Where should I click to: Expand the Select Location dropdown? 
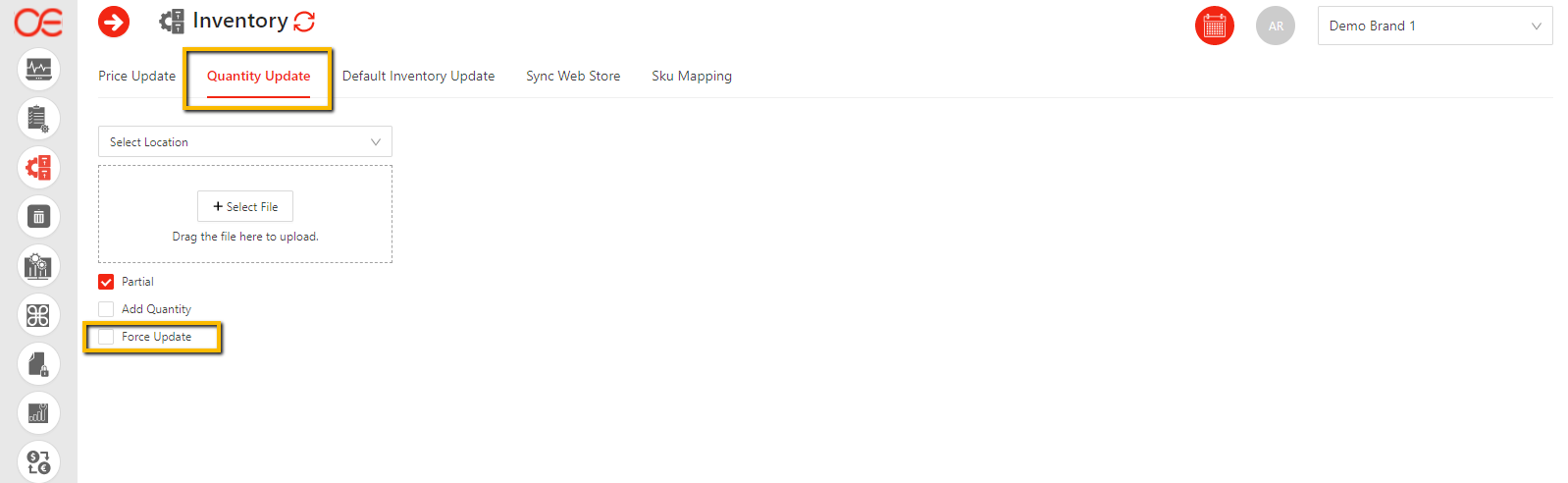[x=245, y=142]
